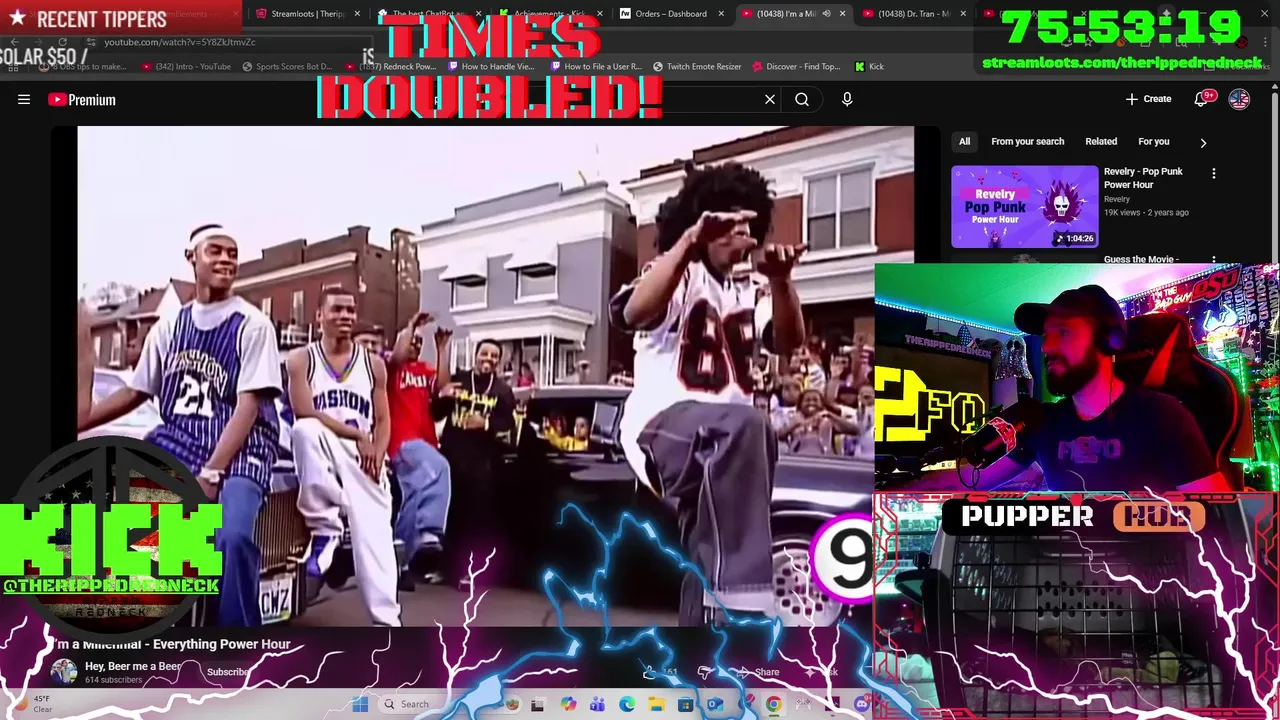Open options menu for Revelry Pop Punk video
1280x720 pixels.
[1214, 173]
